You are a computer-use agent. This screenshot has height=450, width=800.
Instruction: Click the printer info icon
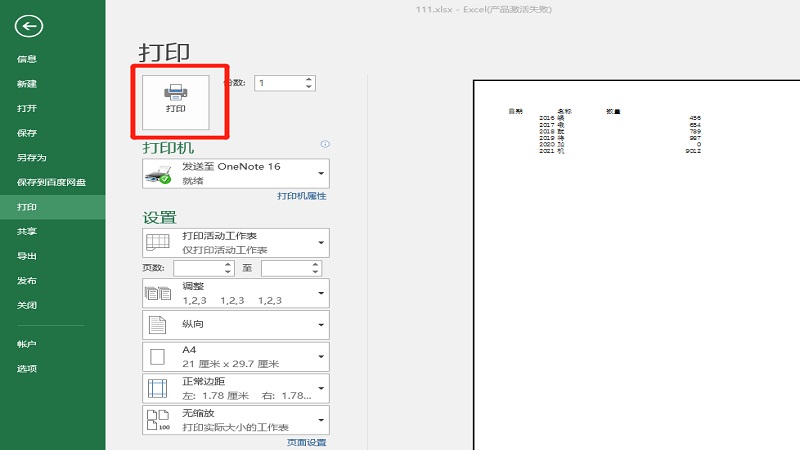(324, 145)
